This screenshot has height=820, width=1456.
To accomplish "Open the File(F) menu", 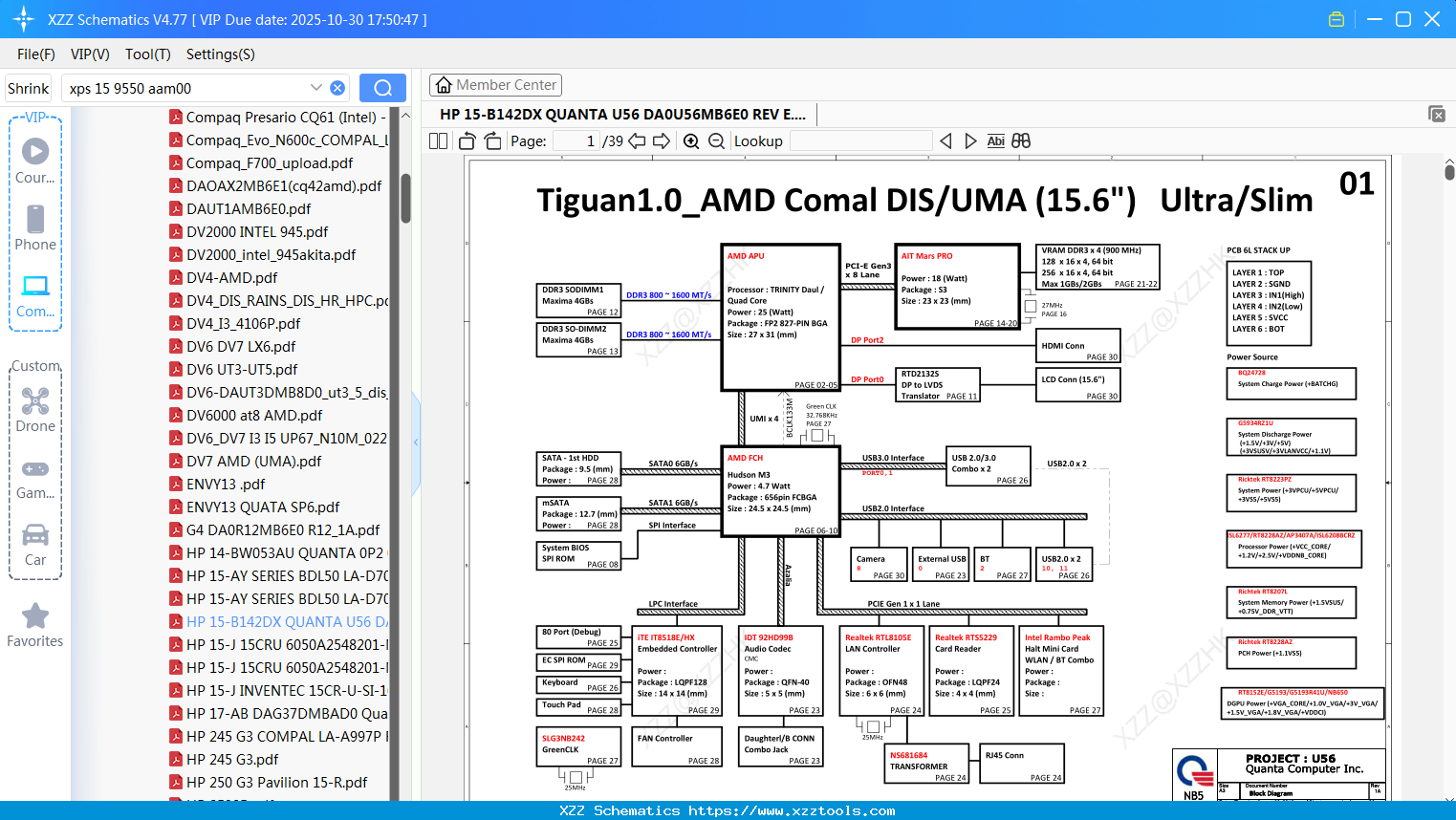I will coord(36,54).
